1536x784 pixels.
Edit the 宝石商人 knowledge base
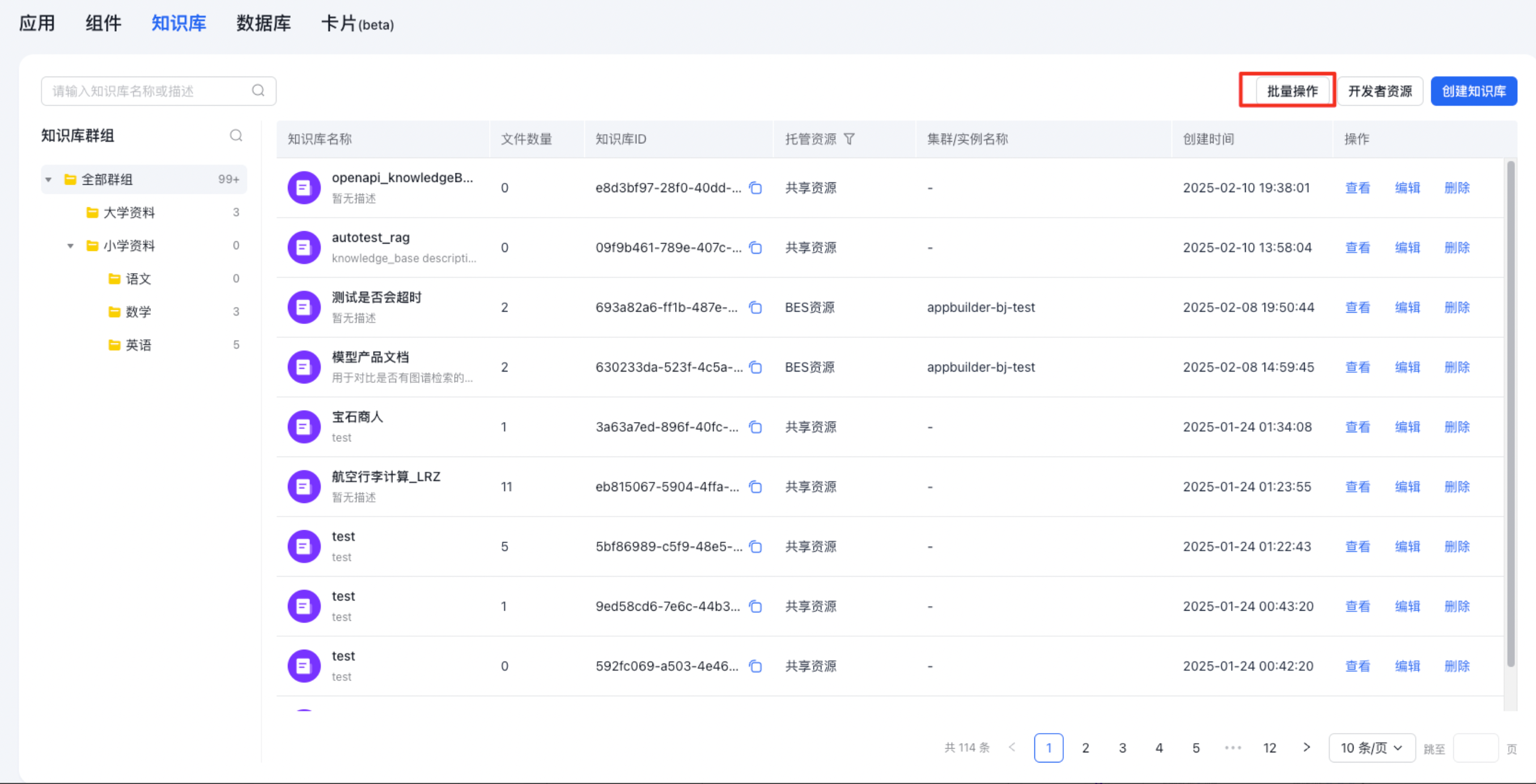tap(1407, 427)
